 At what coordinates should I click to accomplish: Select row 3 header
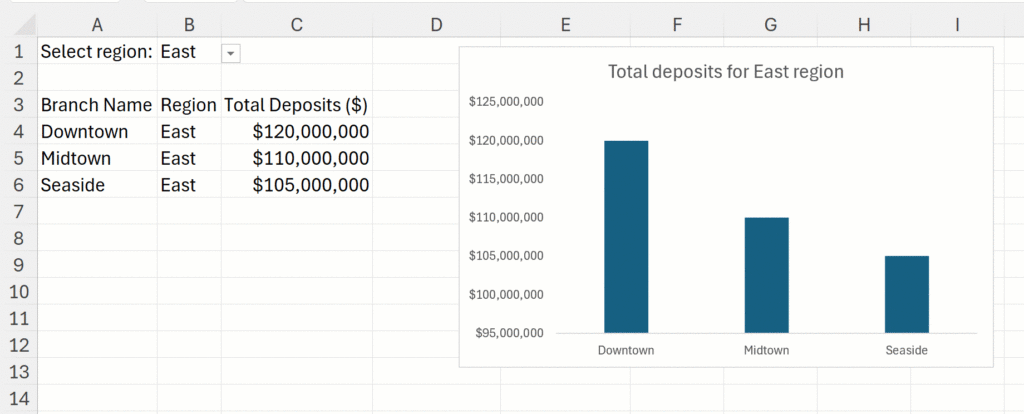(18, 105)
